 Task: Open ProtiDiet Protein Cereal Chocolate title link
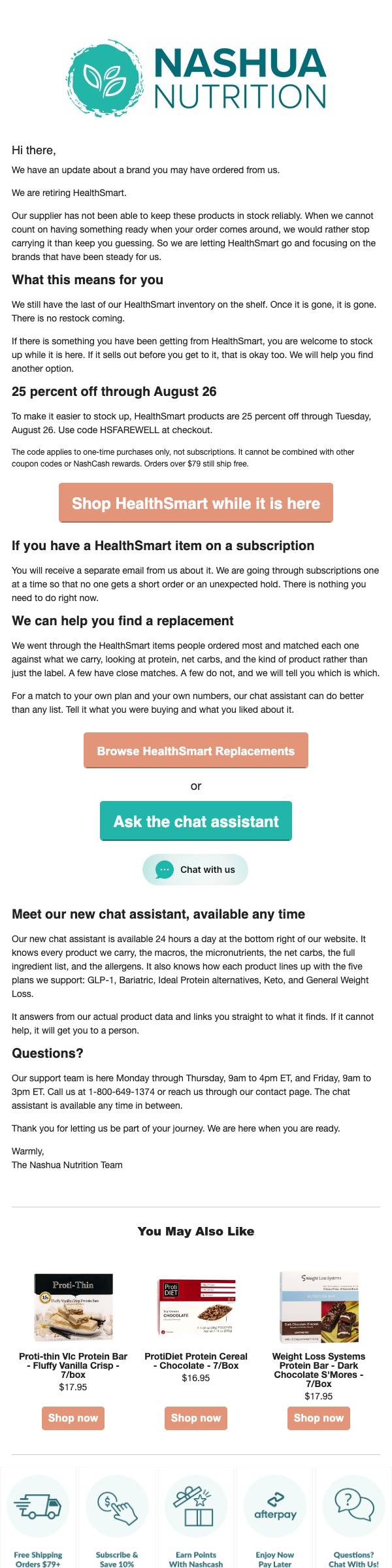point(196,1361)
